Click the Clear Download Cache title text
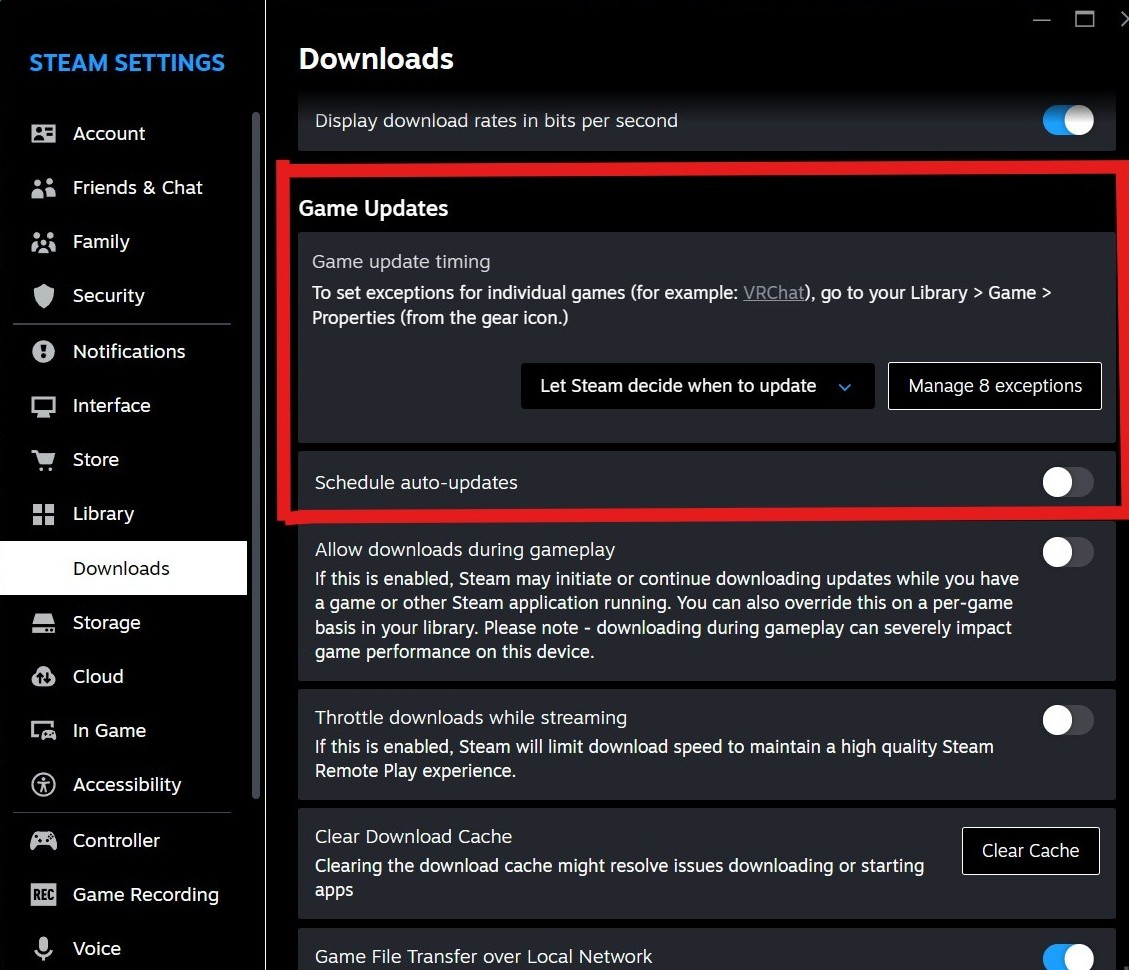Viewport: 1129px width, 970px height. pyautogui.click(x=413, y=837)
